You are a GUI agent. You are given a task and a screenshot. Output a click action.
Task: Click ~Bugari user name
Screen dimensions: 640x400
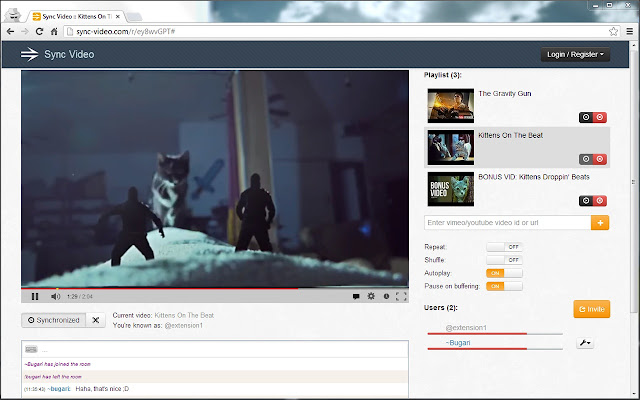(458, 342)
